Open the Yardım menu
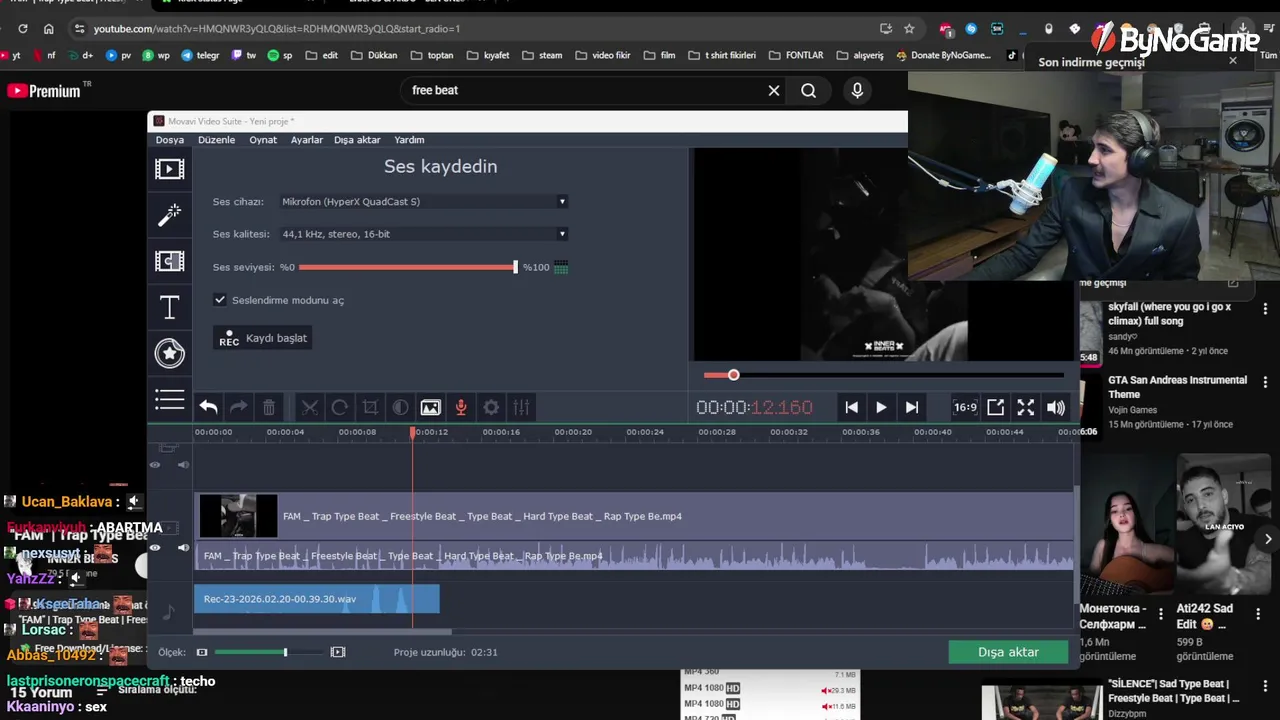The width and height of the screenshot is (1280, 720). coord(409,140)
